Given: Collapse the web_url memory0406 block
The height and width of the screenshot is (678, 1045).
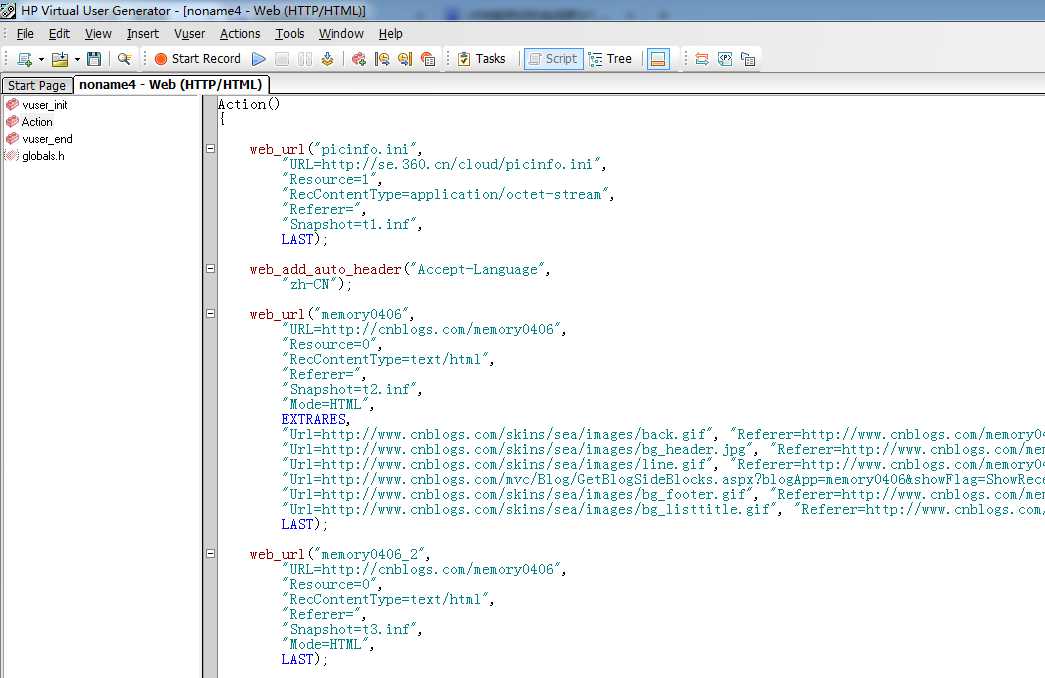Looking at the screenshot, I should click(x=211, y=313).
